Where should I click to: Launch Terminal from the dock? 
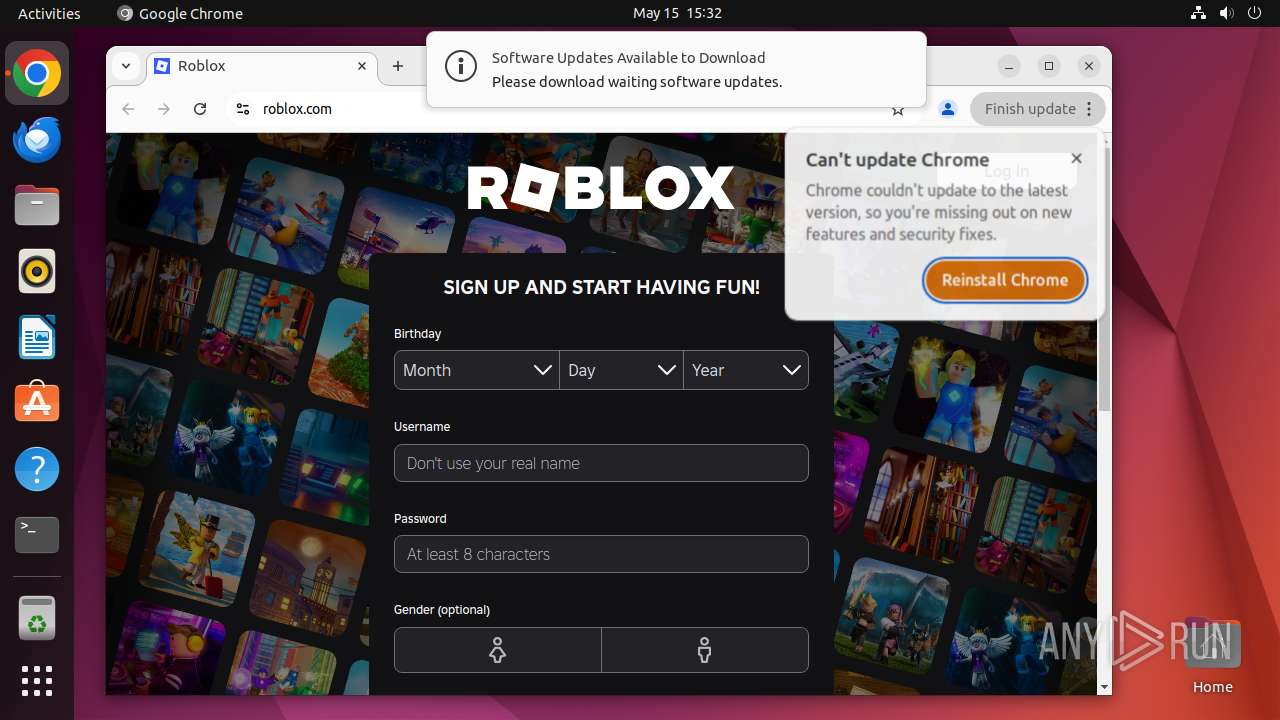tap(37, 535)
